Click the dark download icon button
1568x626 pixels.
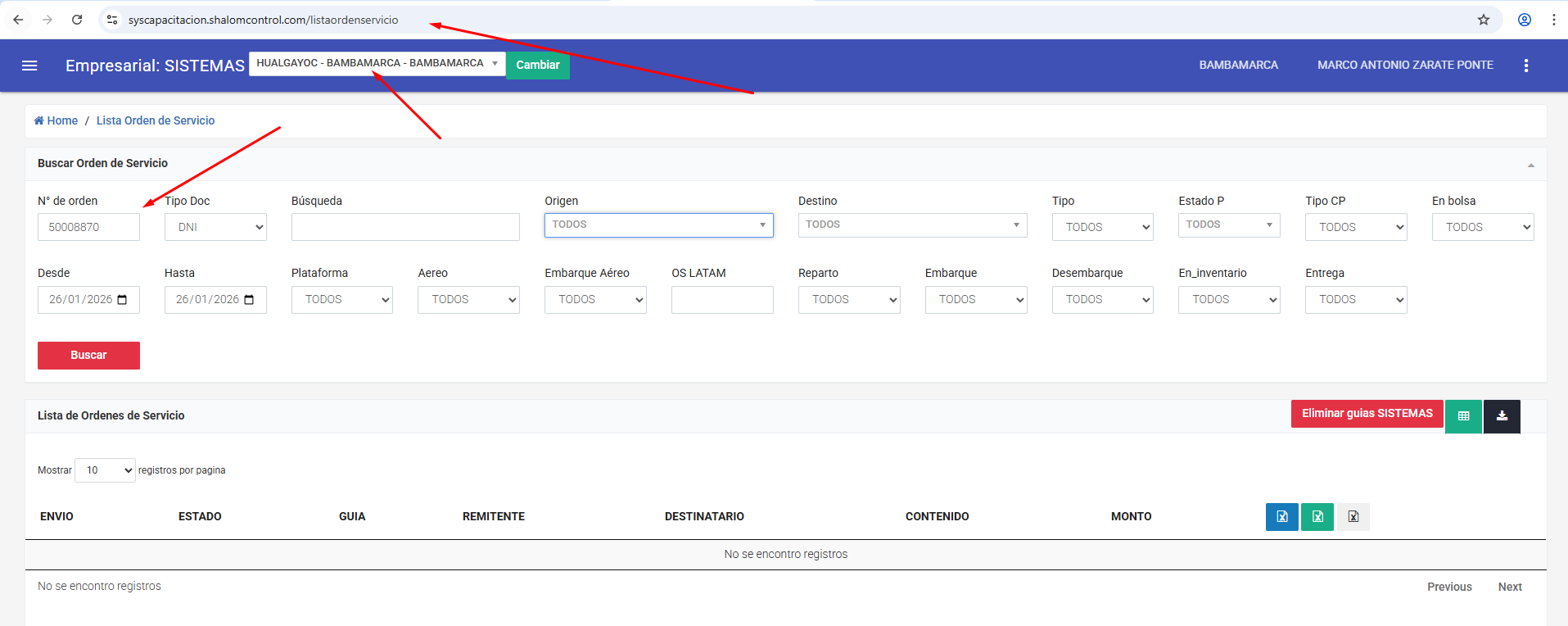point(1502,416)
